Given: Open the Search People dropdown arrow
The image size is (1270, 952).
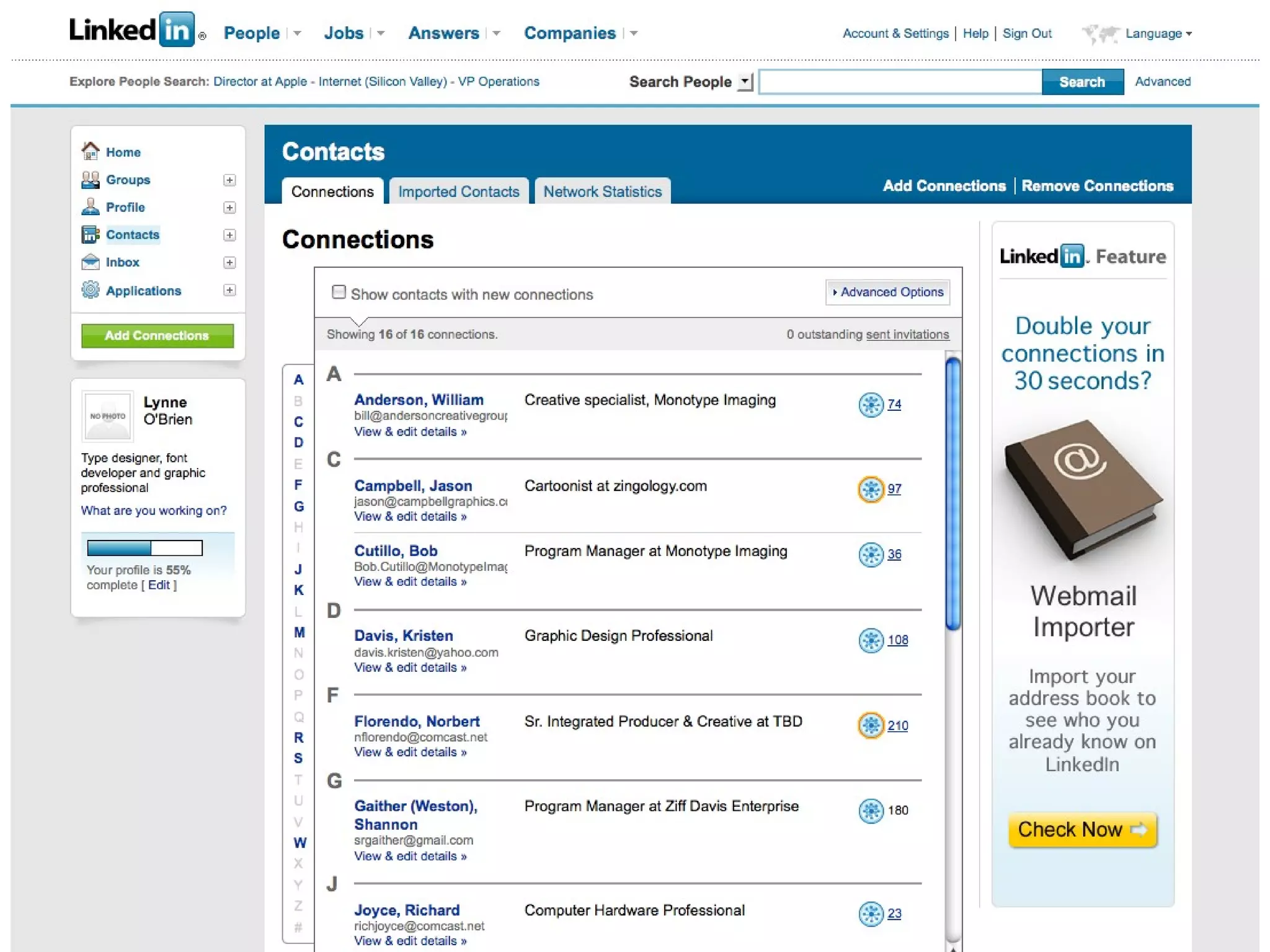Looking at the screenshot, I should 745,82.
